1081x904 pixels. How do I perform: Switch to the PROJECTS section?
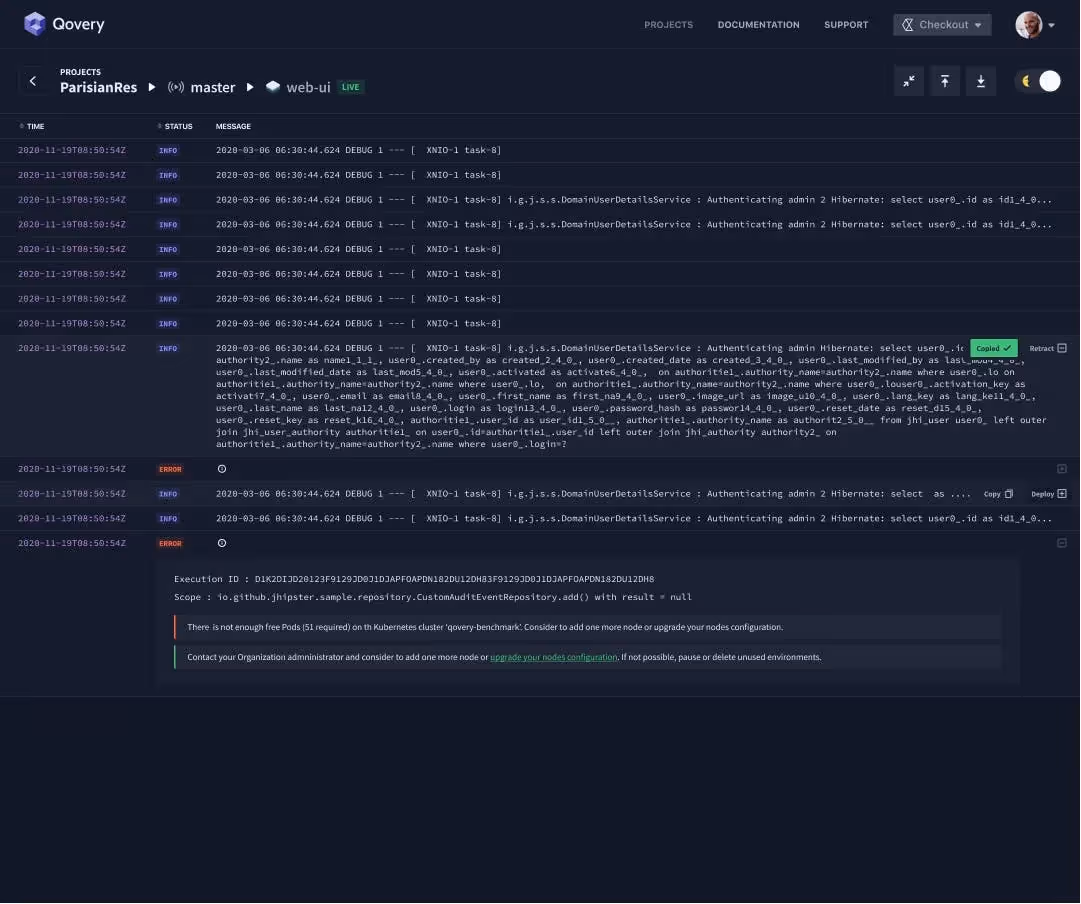coord(668,25)
